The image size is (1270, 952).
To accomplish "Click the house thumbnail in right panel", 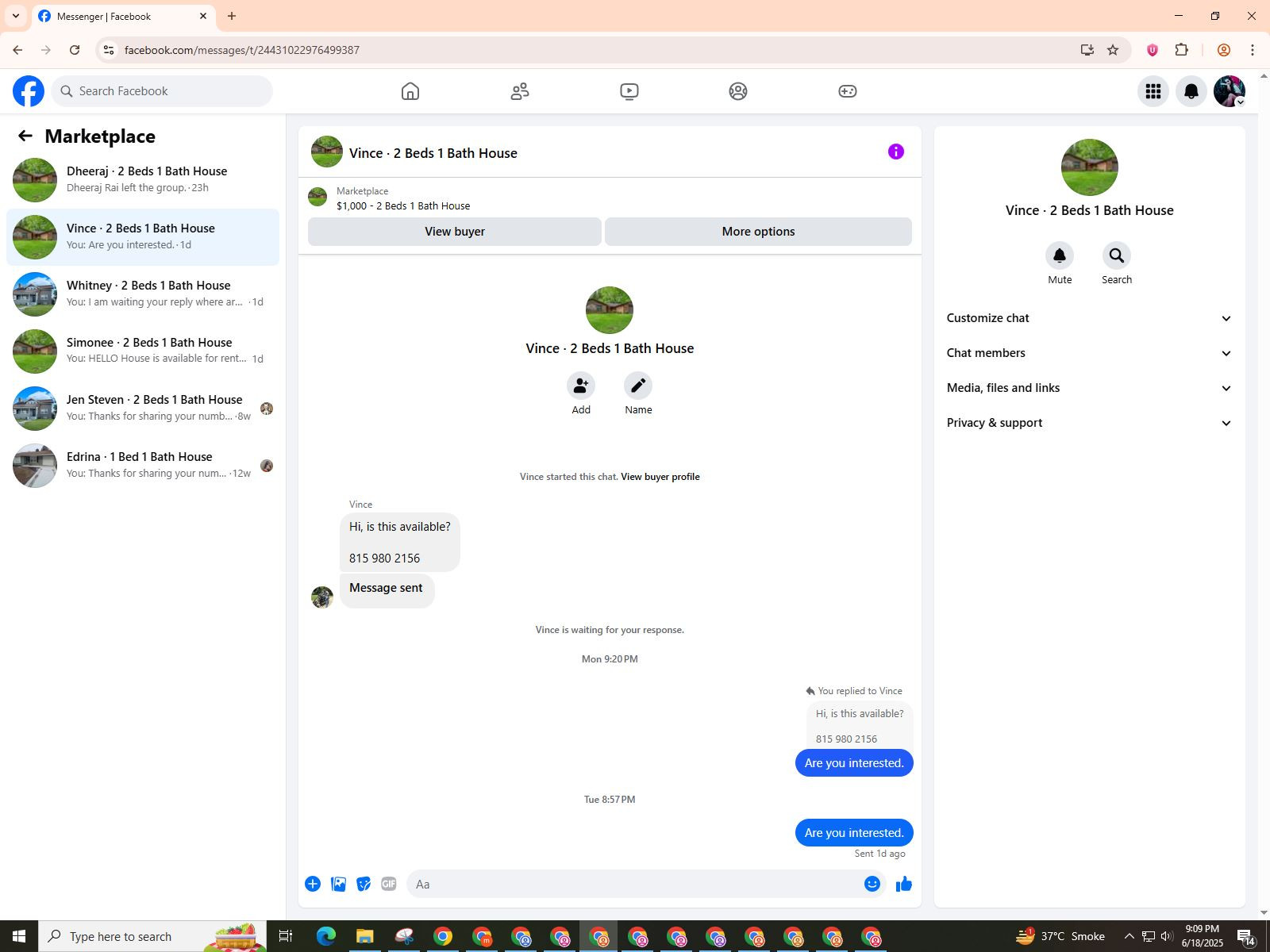I will pos(1089,167).
